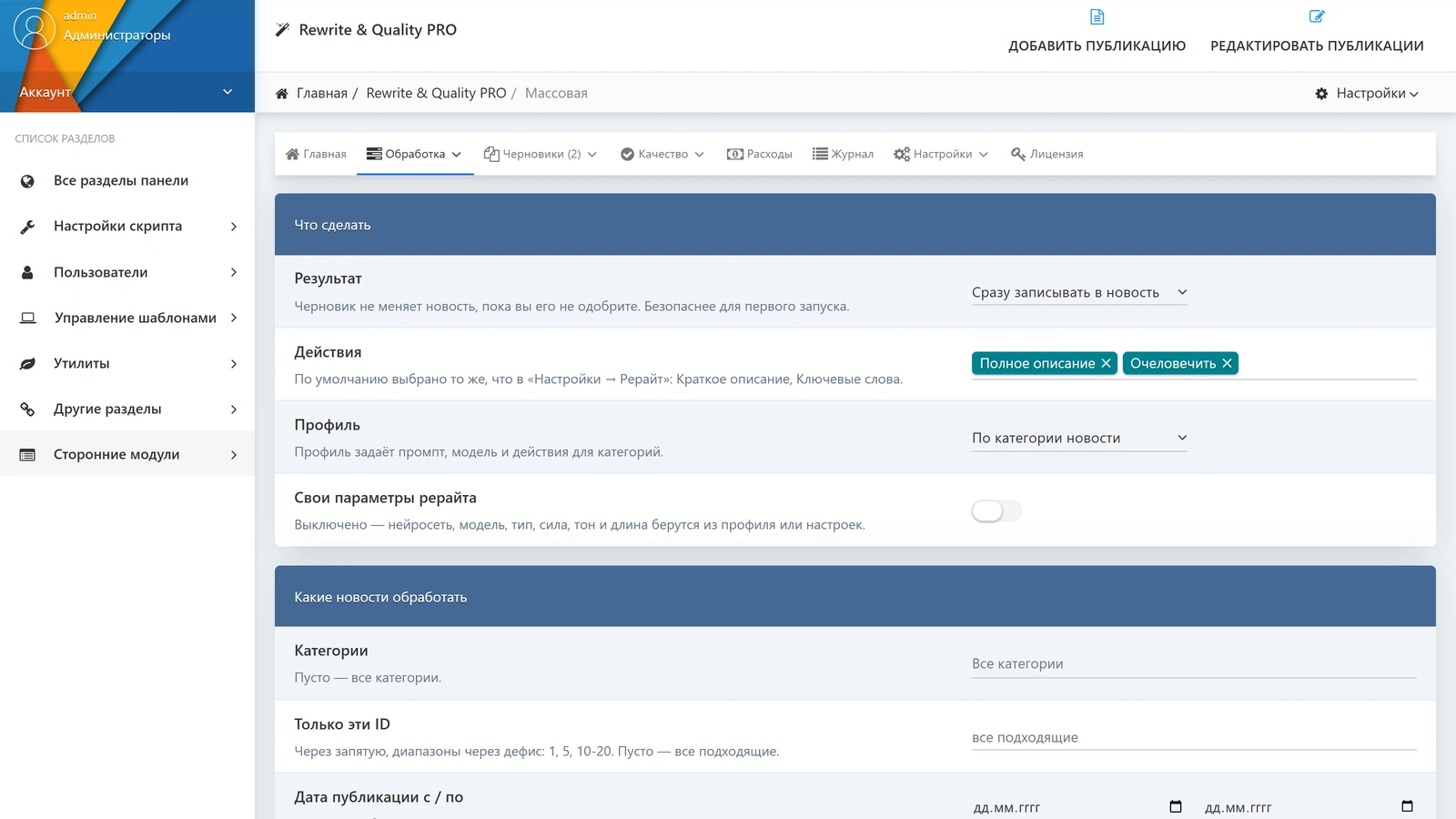Click the gear icon next to Настройки at top right

tap(1321, 93)
